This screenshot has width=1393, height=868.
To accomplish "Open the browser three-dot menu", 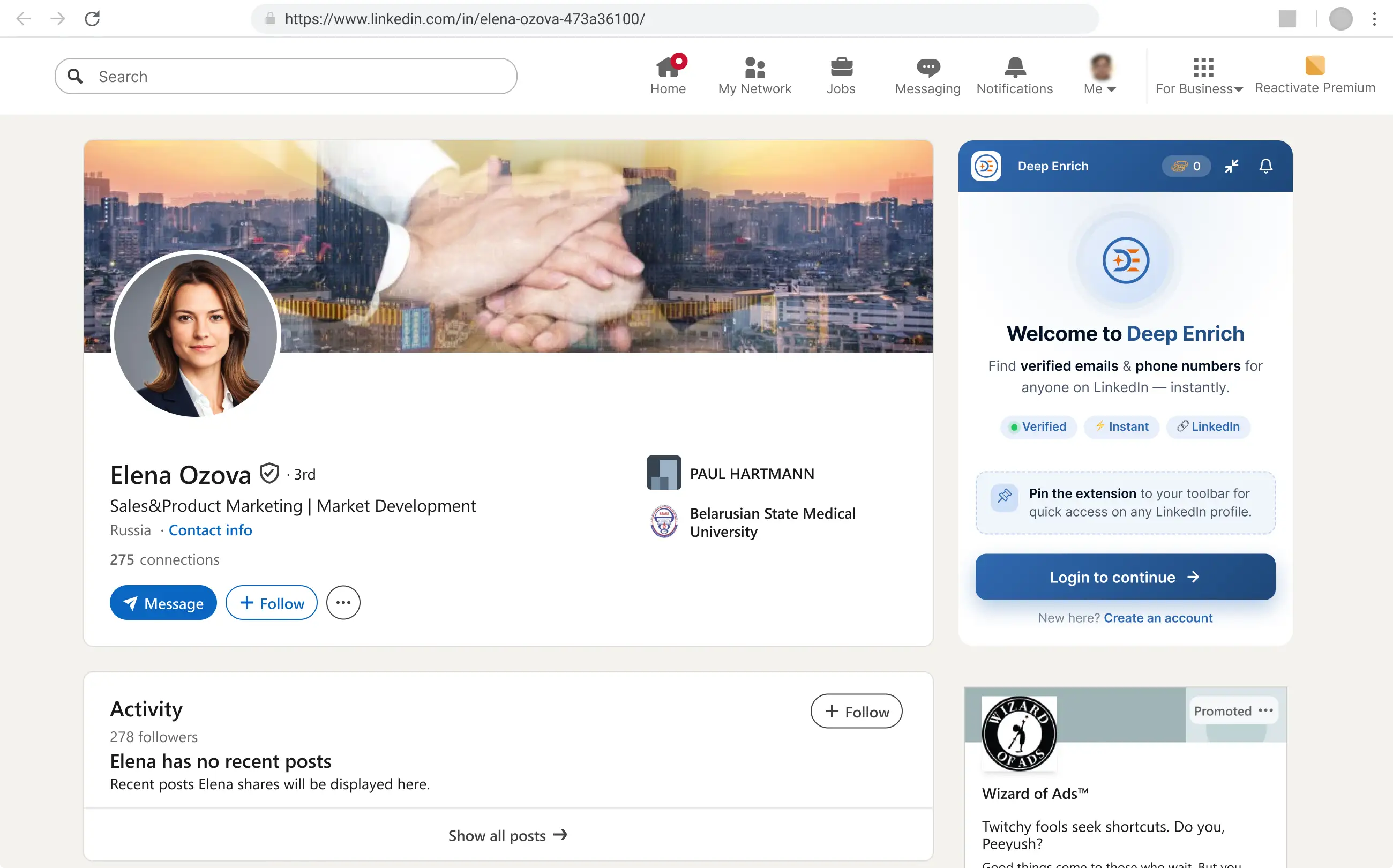I will click(1374, 19).
